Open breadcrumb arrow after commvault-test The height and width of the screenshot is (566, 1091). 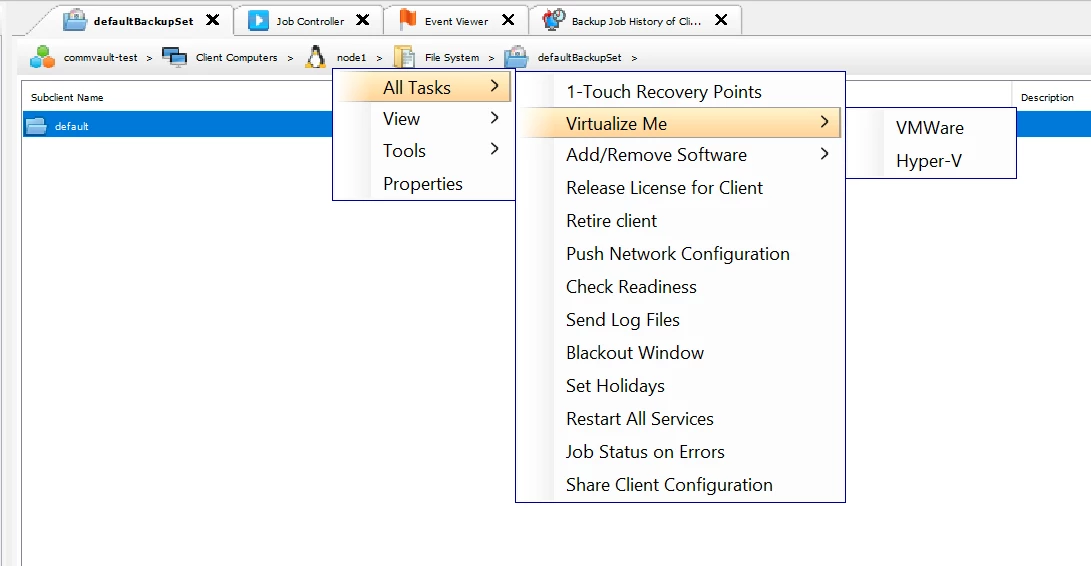[x=149, y=58]
